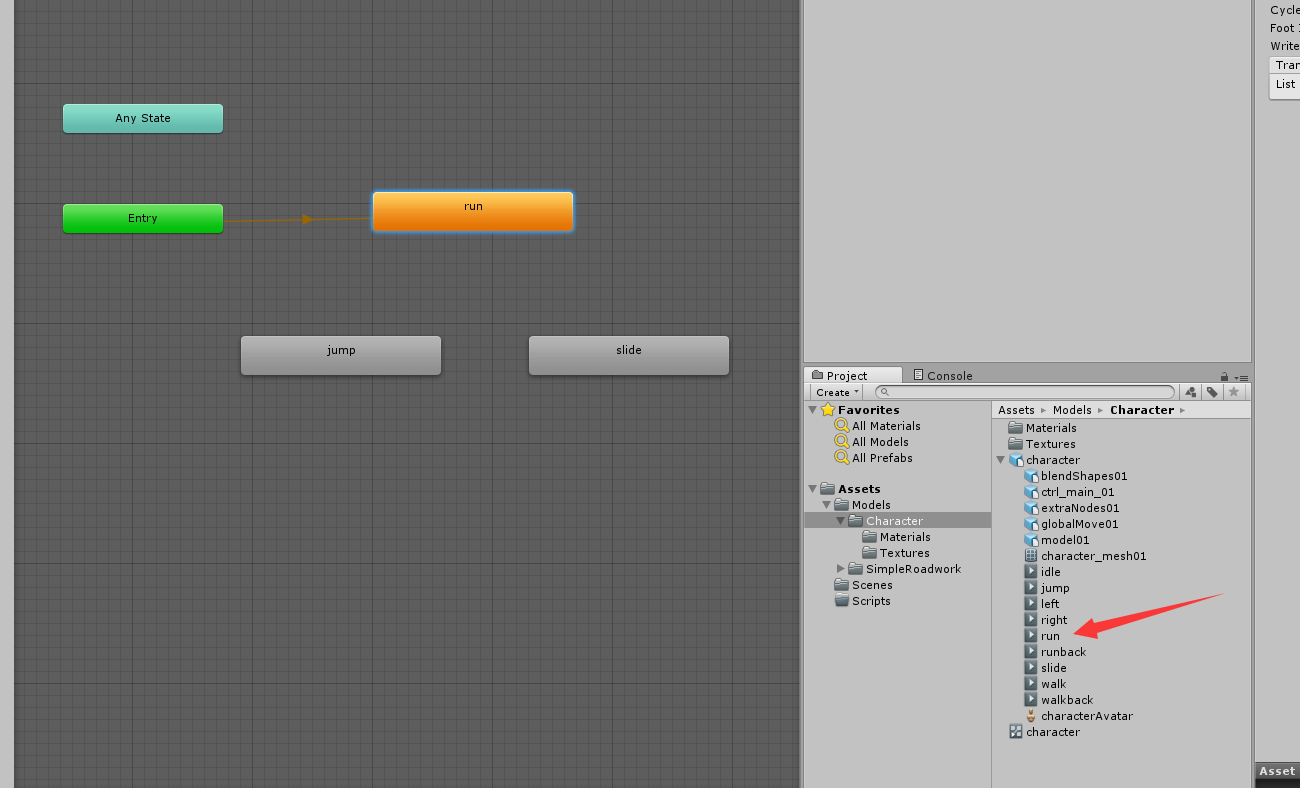This screenshot has height=788, width=1300.
Task: Select the model01 sub-object
Action: click(x=1057, y=540)
